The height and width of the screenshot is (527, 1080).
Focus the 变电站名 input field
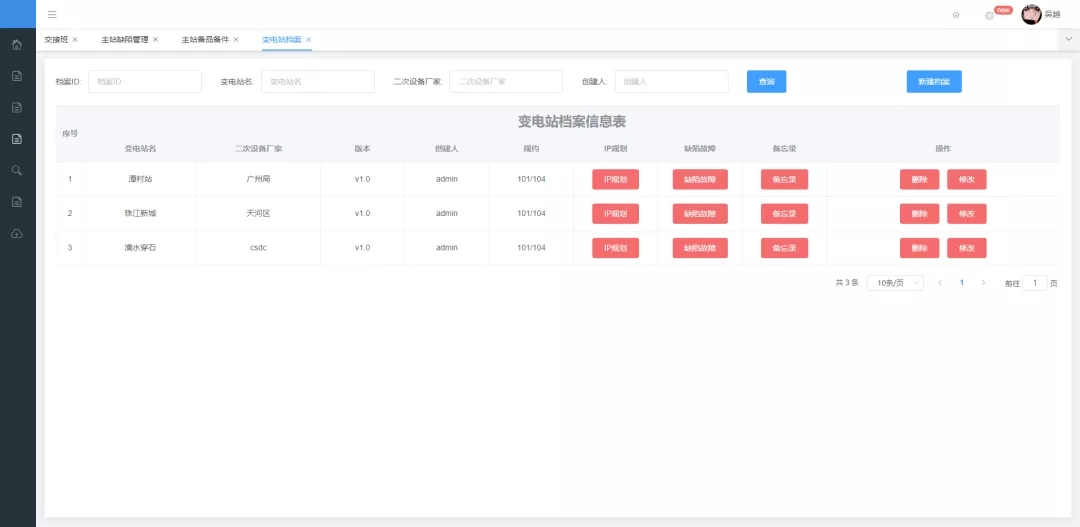[x=318, y=82]
